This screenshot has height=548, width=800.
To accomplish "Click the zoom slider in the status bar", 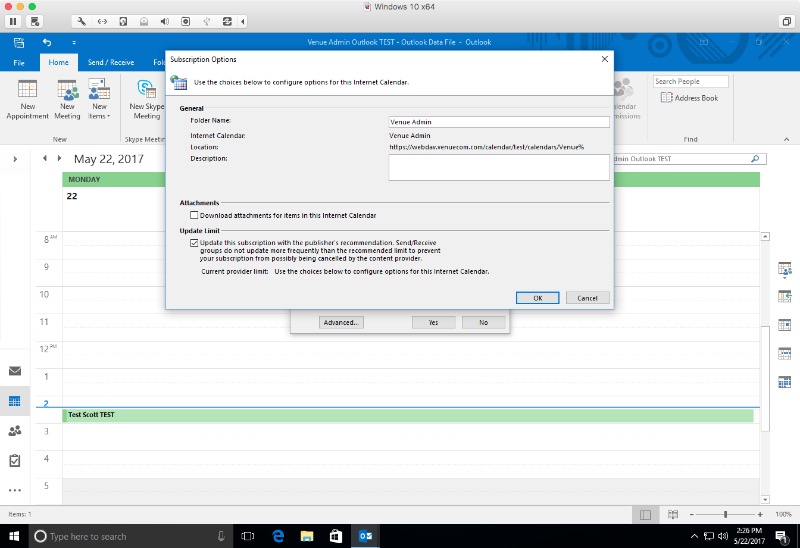I will pyautogui.click(x=725, y=514).
